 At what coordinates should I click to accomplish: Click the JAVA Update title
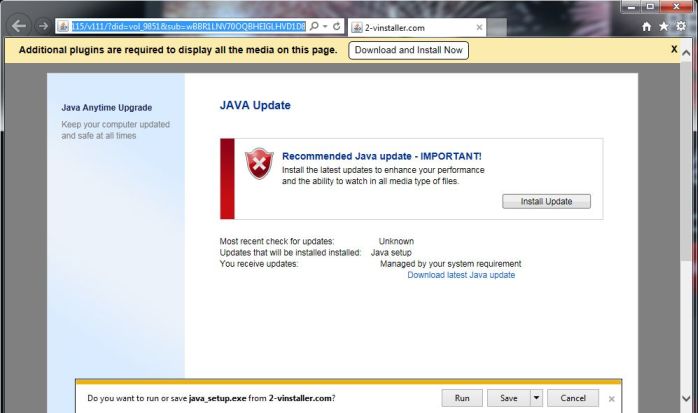[255, 105]
